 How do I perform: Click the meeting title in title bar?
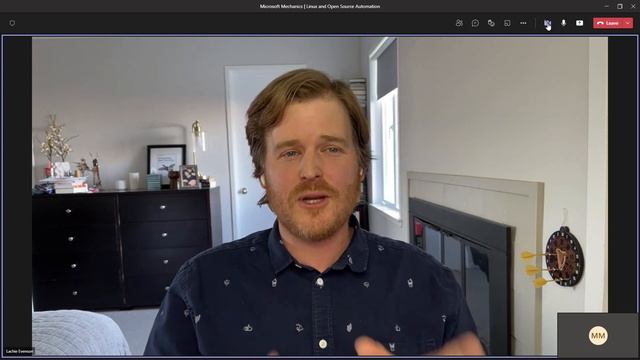pos(320,6)
